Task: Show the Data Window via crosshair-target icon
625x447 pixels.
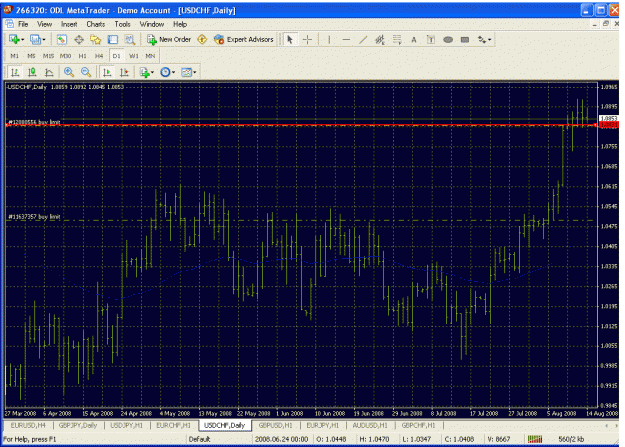Action: tap(79, 39)
